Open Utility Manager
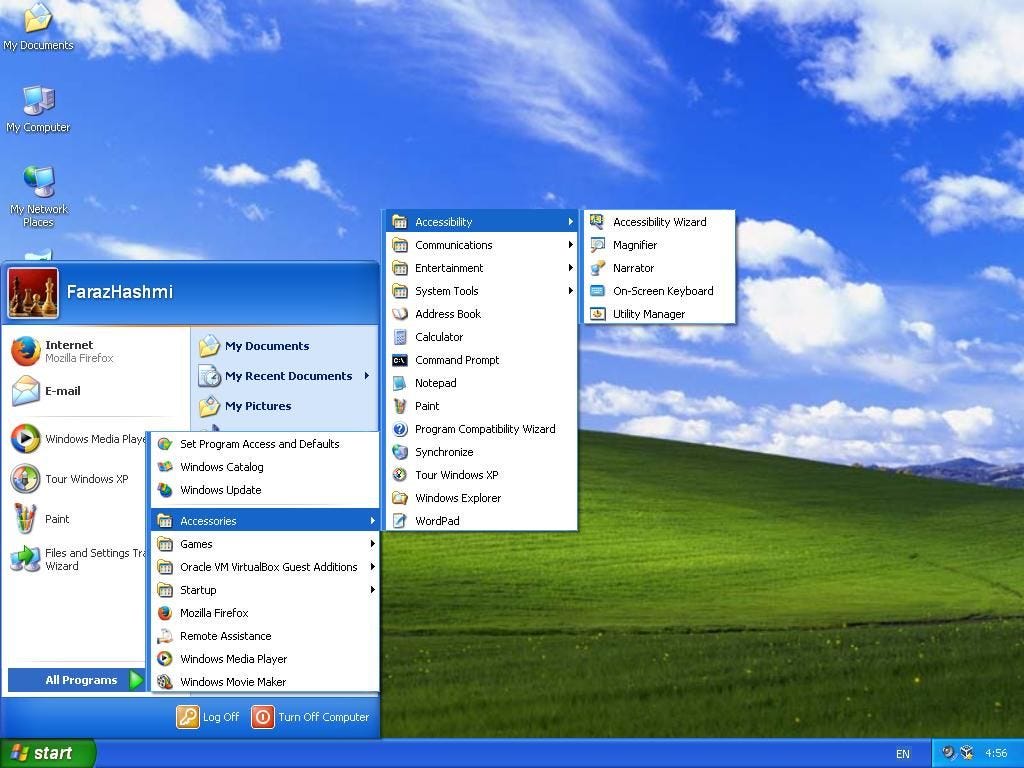1024x768 pixels. click(x=649, y=313)
